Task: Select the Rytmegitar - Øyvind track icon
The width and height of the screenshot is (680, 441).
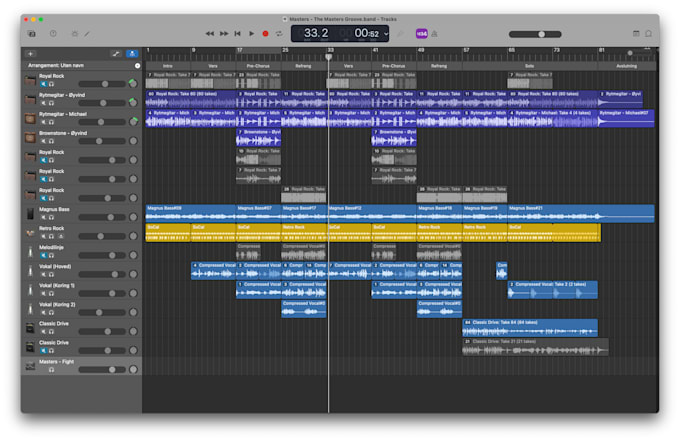Action: (x=30, y=99)
